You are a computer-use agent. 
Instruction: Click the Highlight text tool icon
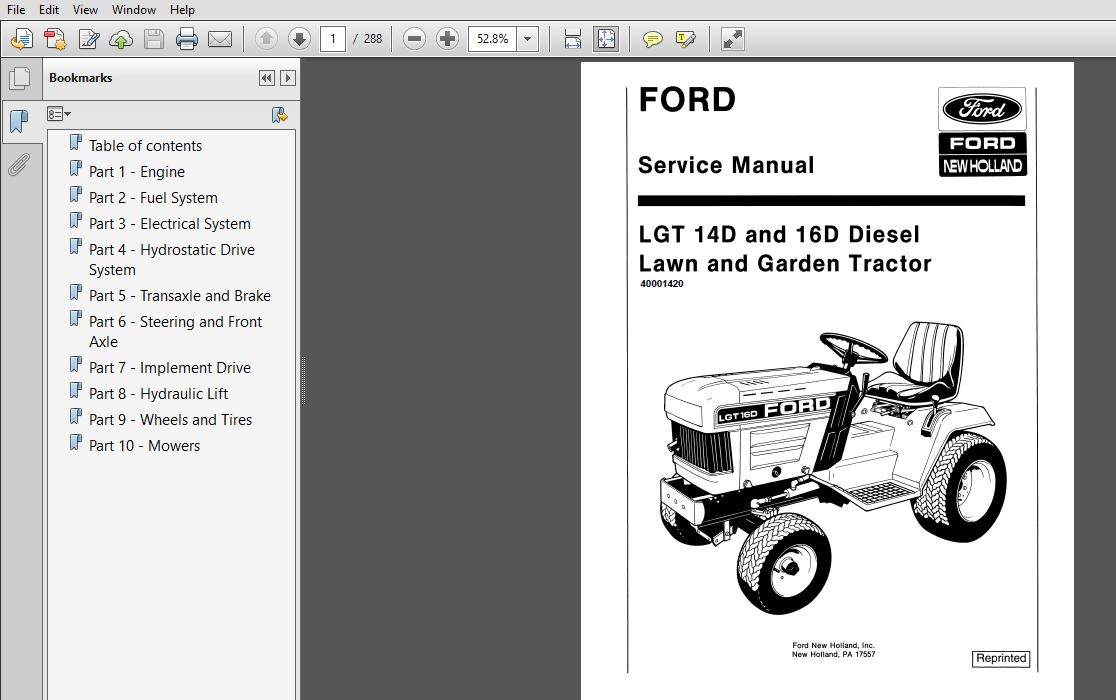(x=685, y=39)
